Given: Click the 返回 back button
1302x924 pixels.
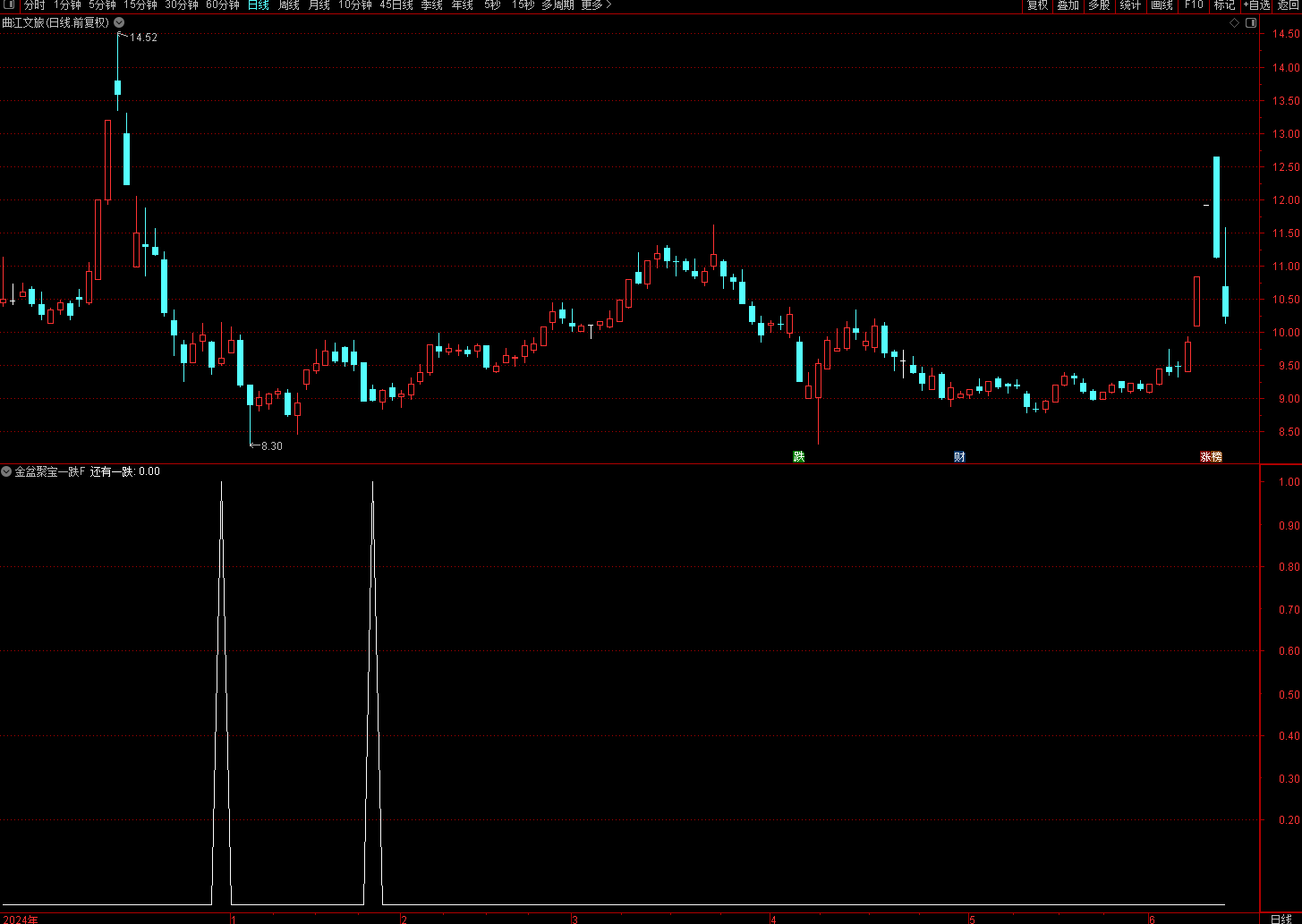Looking at the screenshot, I should 1289,5.
